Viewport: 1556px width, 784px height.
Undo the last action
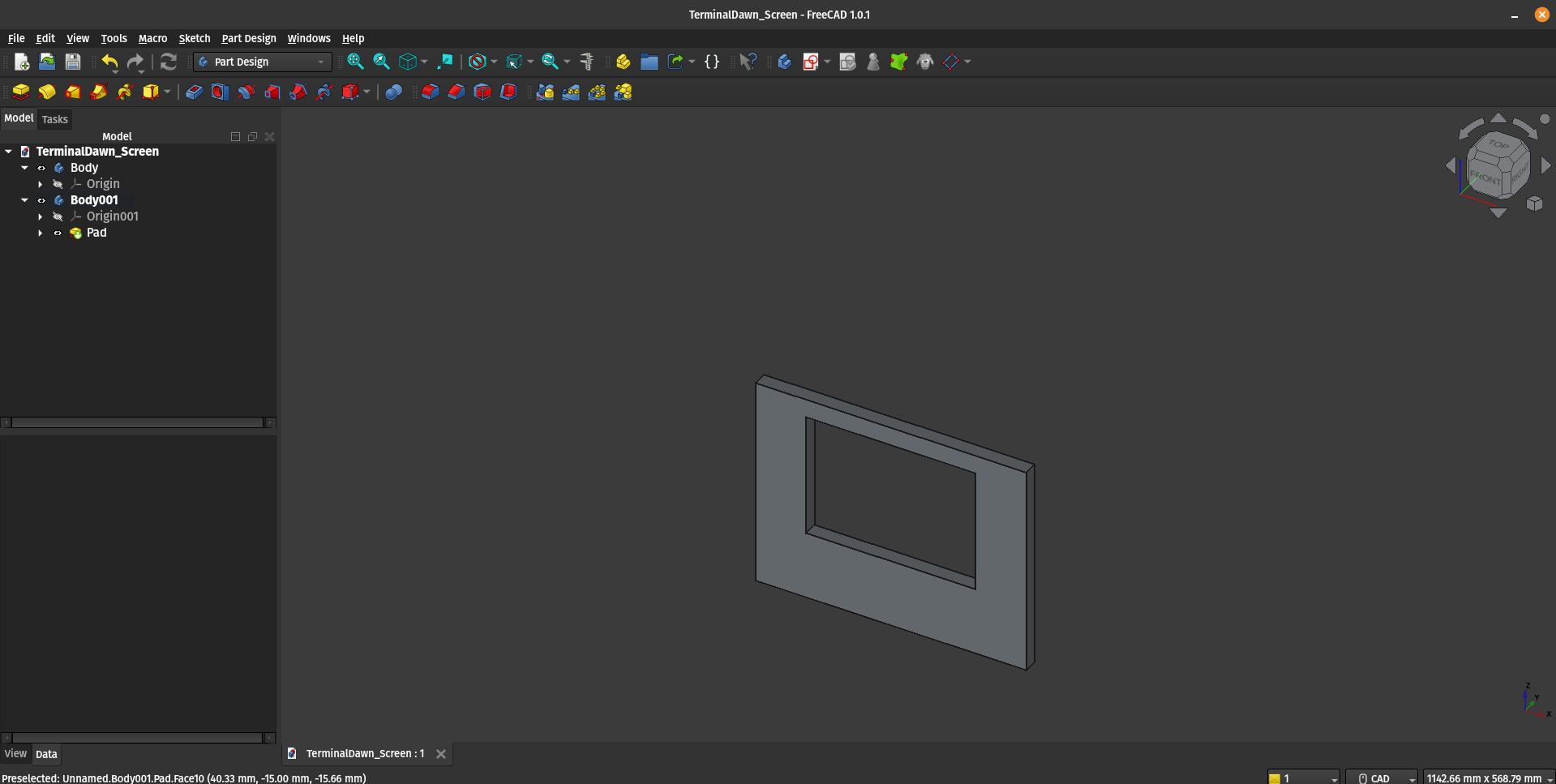109,62
